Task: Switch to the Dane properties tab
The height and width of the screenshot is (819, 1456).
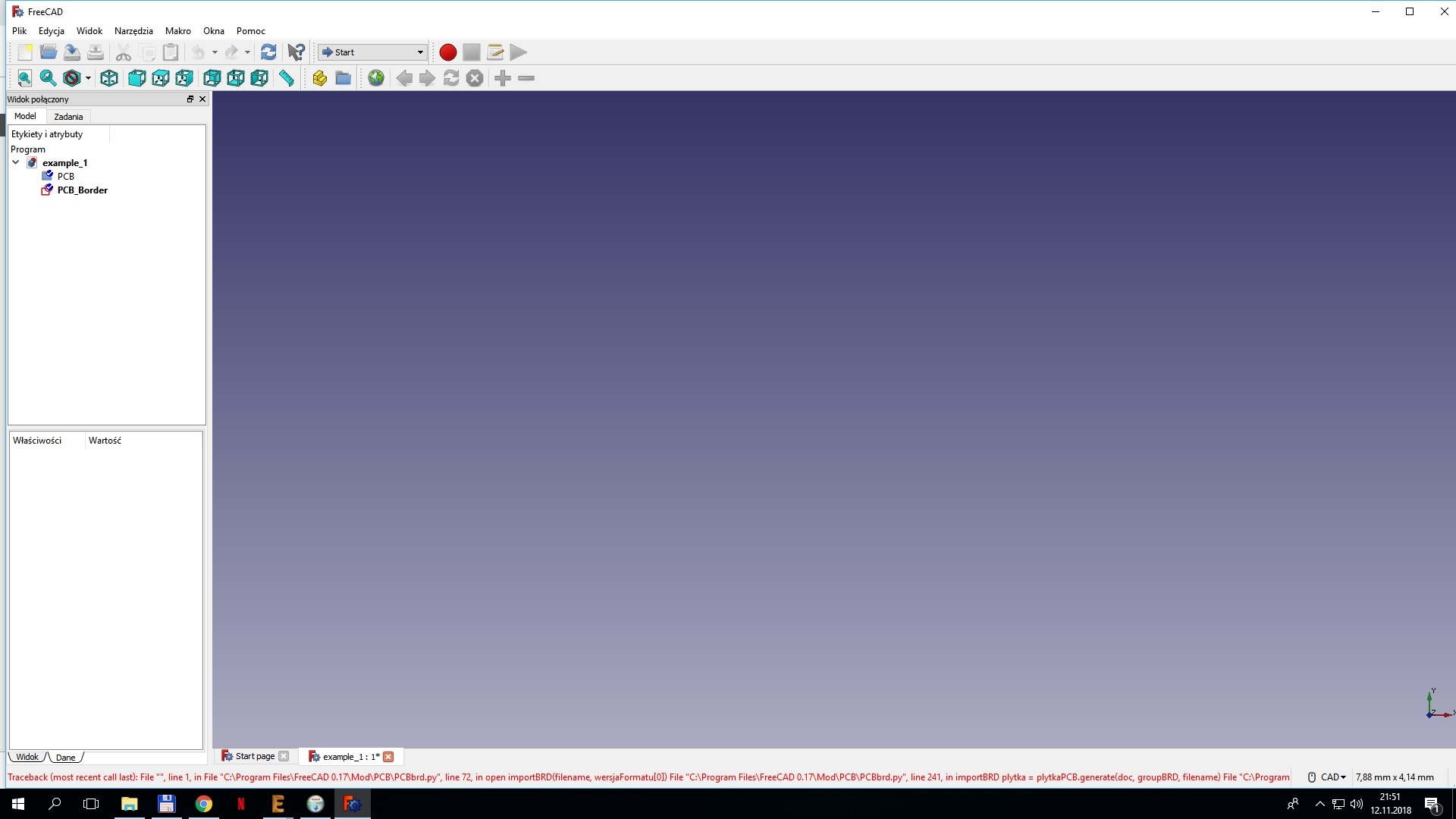Action: [x=66, y=758]
